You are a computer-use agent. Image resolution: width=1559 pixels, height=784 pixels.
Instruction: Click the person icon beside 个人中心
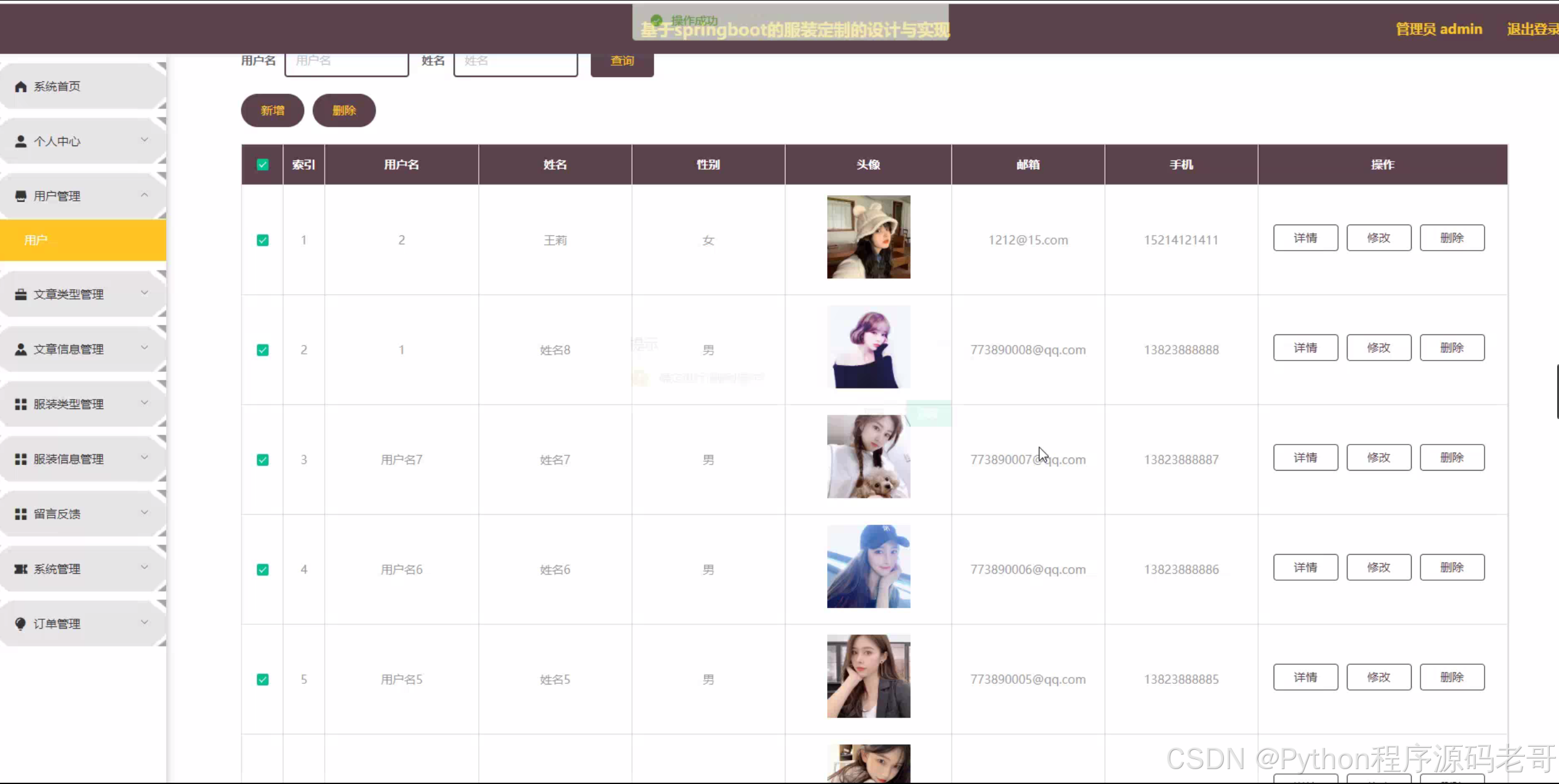[21, 141]
